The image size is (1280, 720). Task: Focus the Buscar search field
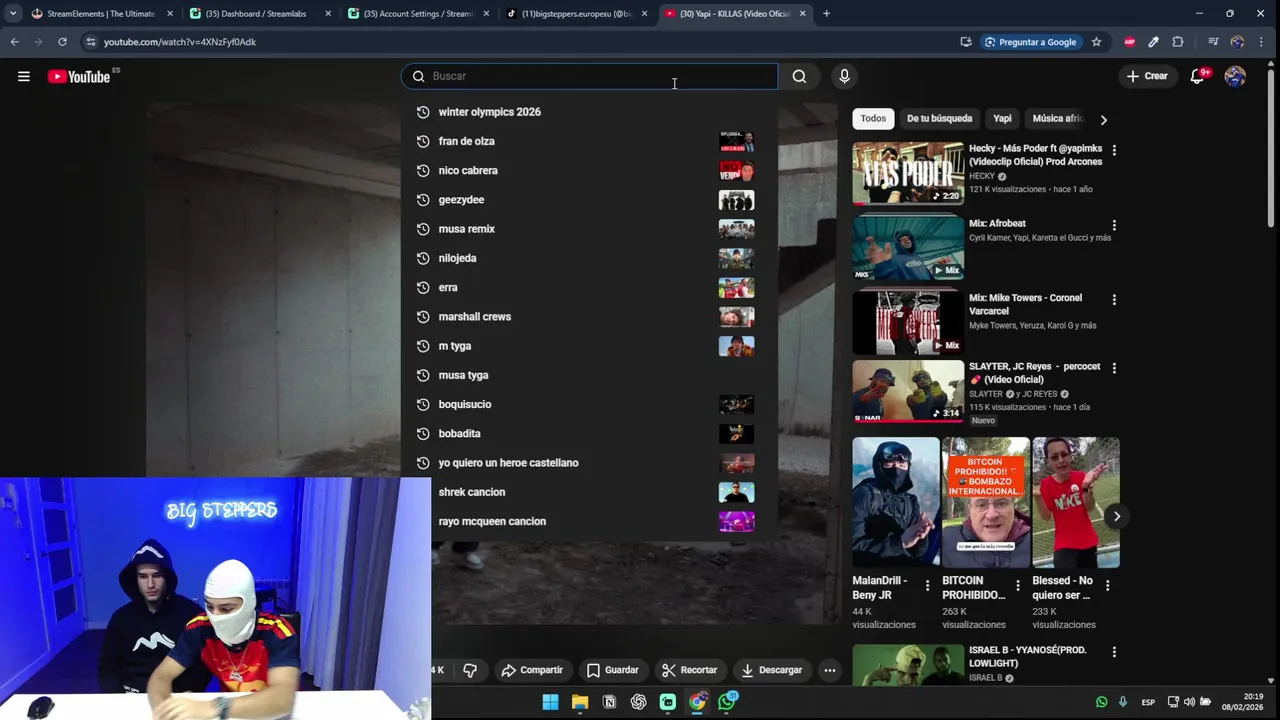point(590,76)
